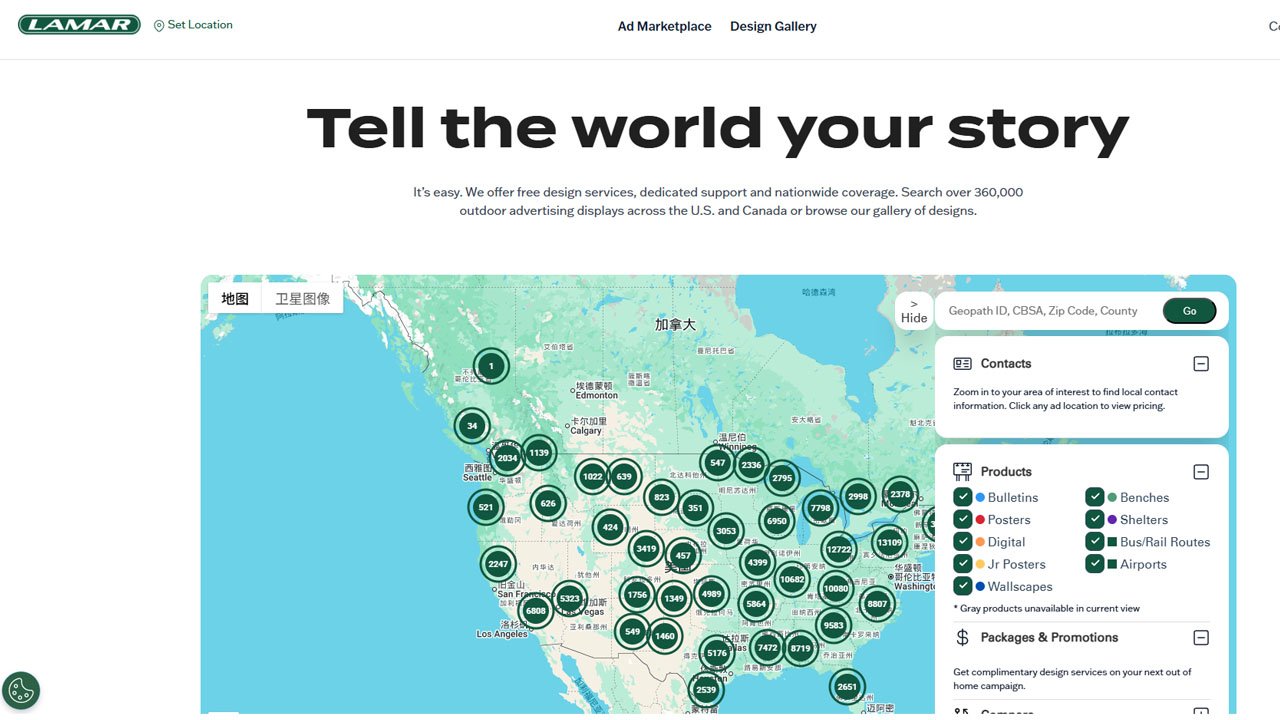Click the map cluster labeled 13109
Image resolution: width=1280 pixels, height=720 pixels.
(889, 543)
